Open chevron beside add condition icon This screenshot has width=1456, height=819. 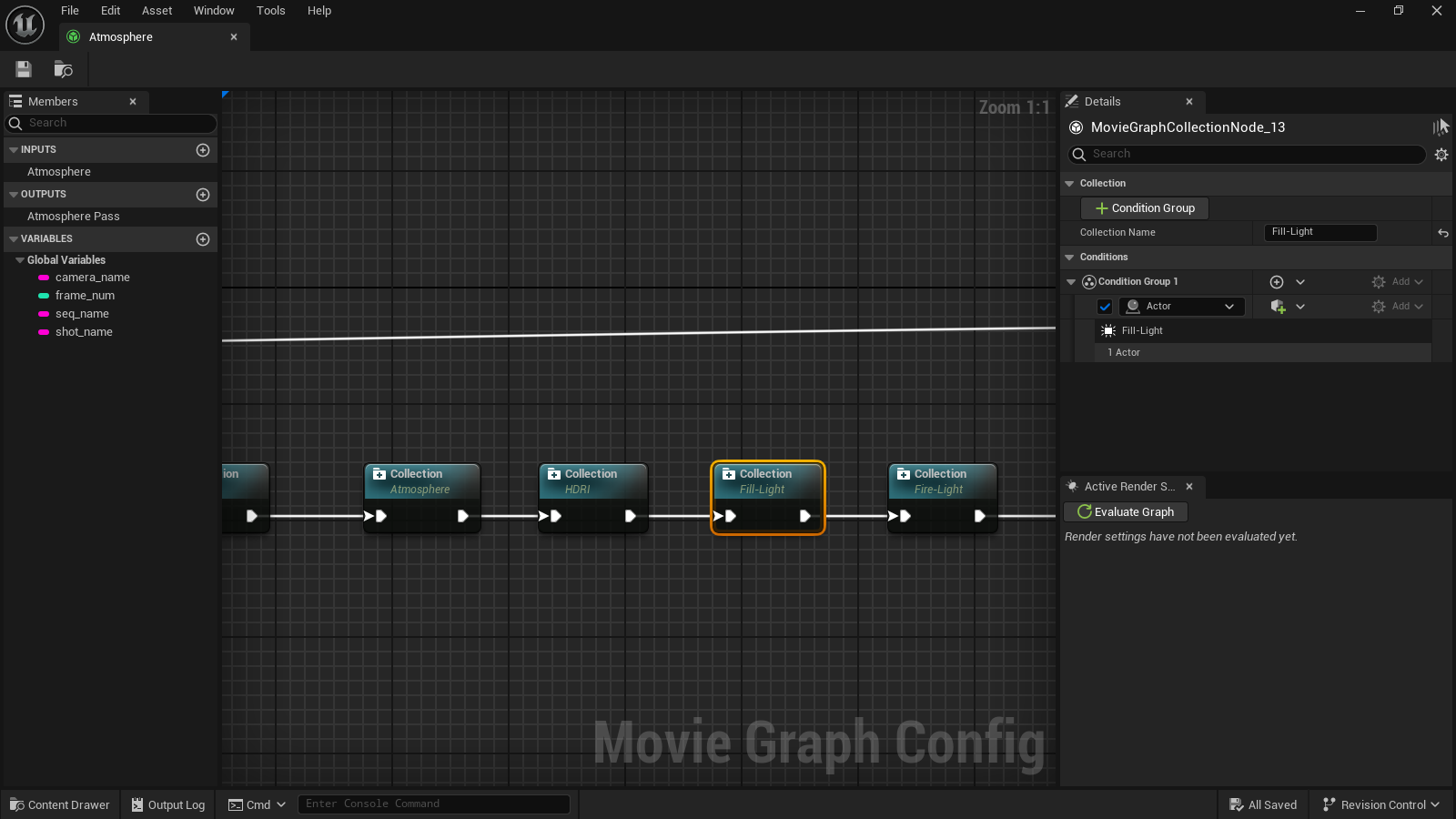tap(1300, 282)
